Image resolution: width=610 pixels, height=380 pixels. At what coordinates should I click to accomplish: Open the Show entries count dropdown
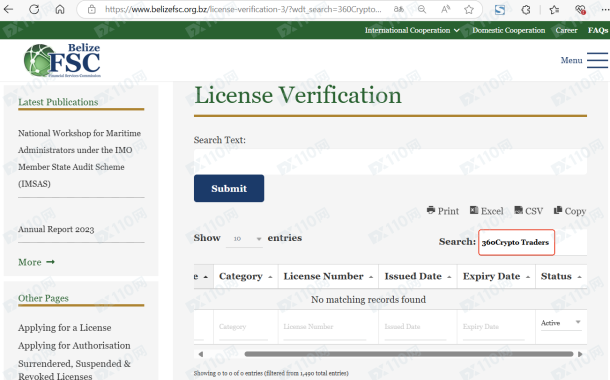244,238
